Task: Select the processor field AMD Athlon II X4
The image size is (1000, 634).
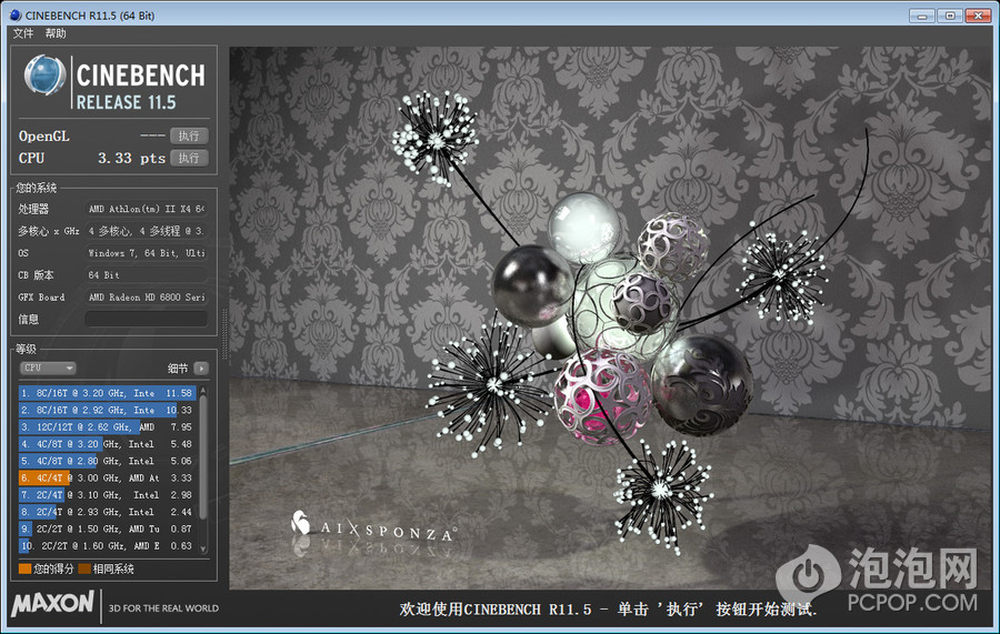Action: click(146, 209)
